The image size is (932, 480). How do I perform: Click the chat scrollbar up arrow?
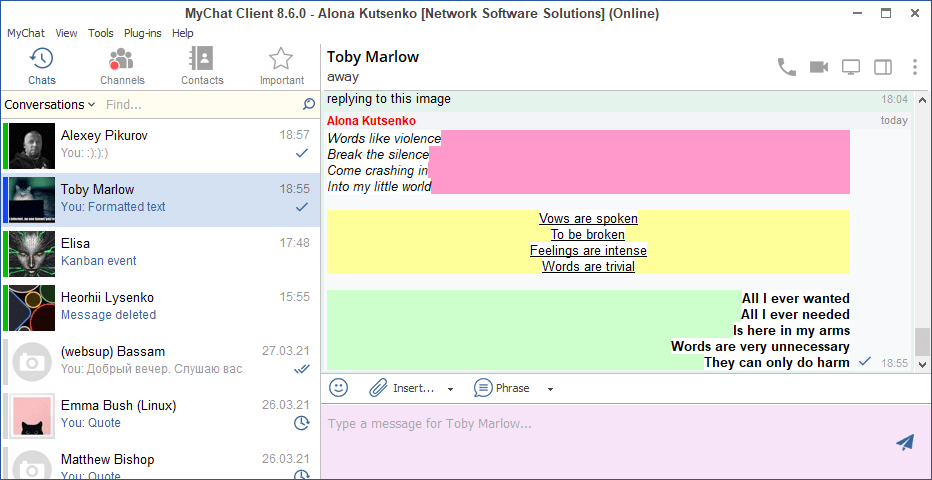(x=922, y=99)
